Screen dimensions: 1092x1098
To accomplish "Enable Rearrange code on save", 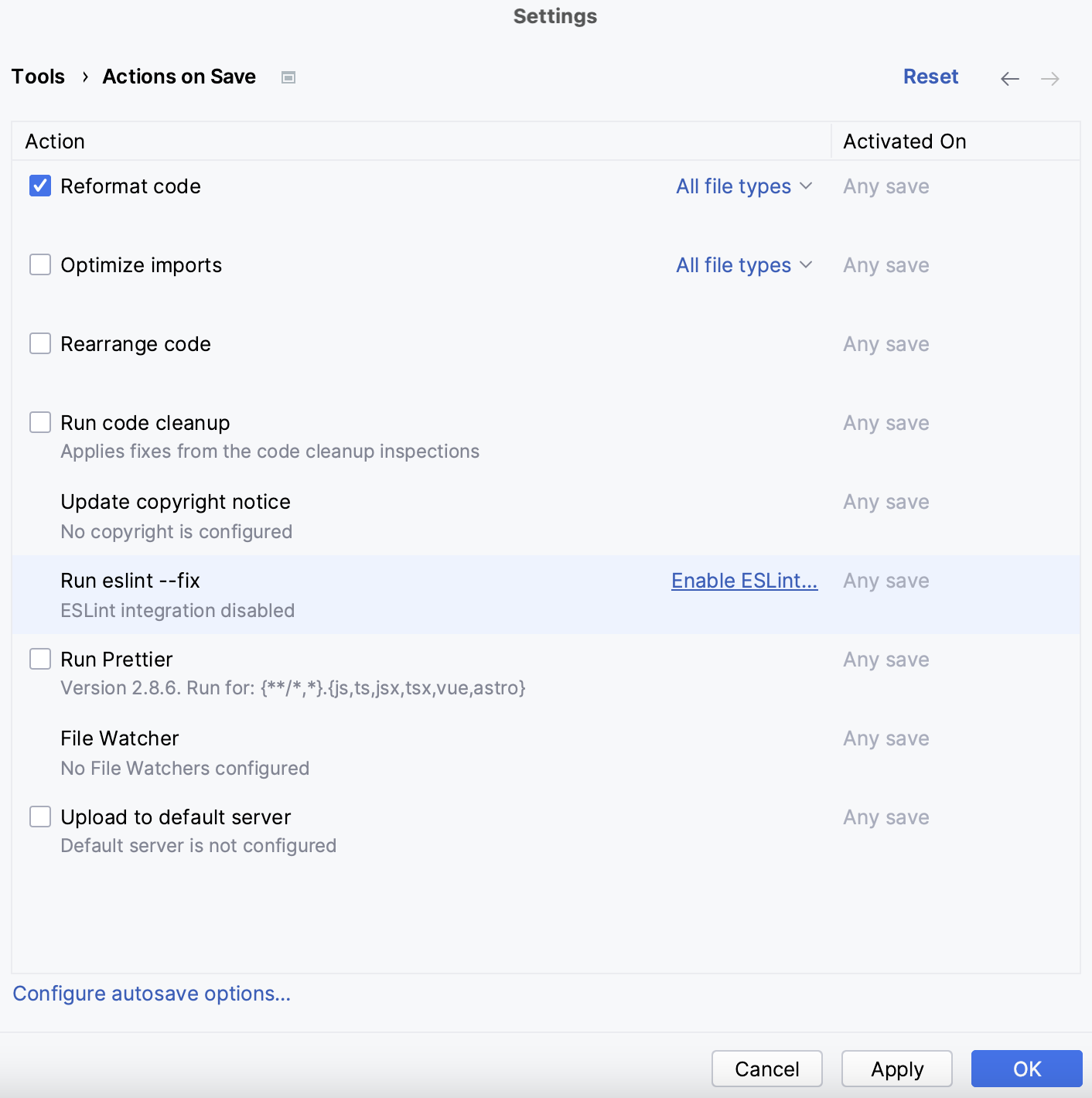I will [x=39, y=343].
